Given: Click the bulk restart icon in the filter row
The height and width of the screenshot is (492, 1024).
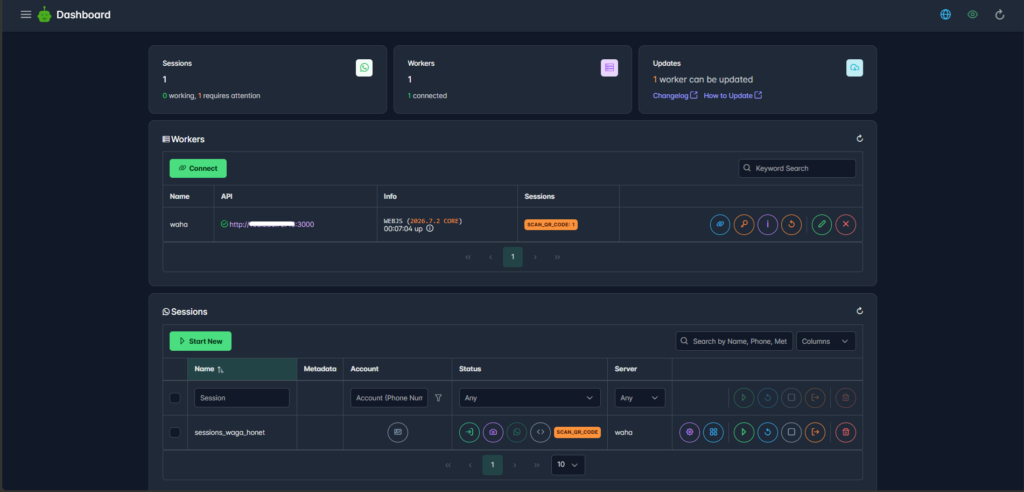Looking at the screenshot, I should [x=767, y=397].
